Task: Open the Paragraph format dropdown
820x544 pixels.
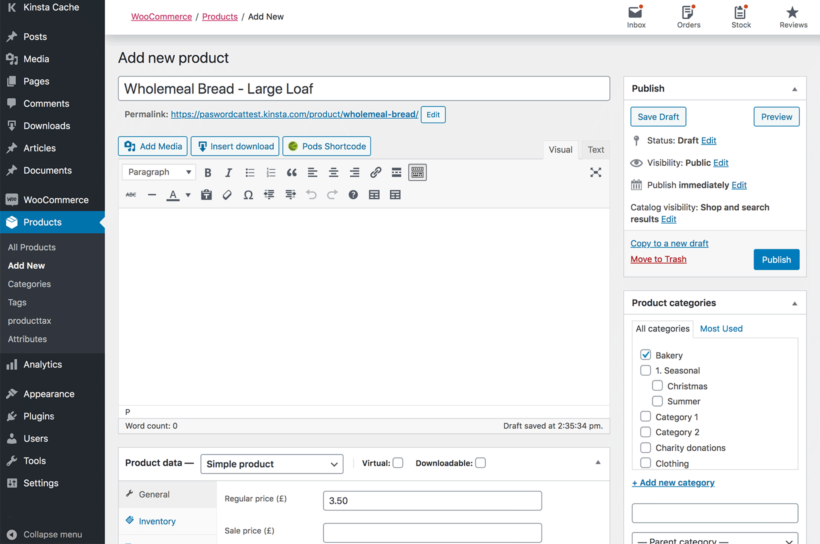Action: 159,172
